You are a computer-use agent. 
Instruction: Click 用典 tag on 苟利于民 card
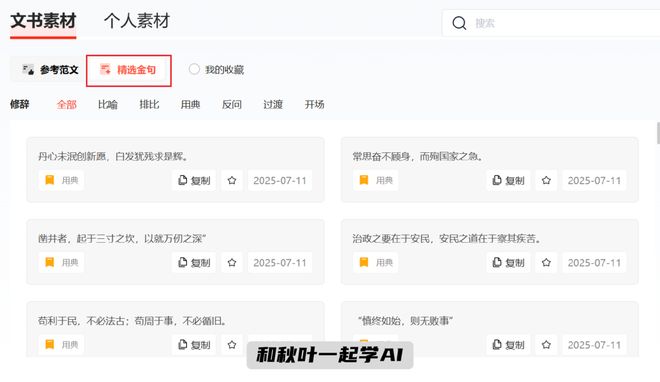pyautogui.click(x=61, y=345)
